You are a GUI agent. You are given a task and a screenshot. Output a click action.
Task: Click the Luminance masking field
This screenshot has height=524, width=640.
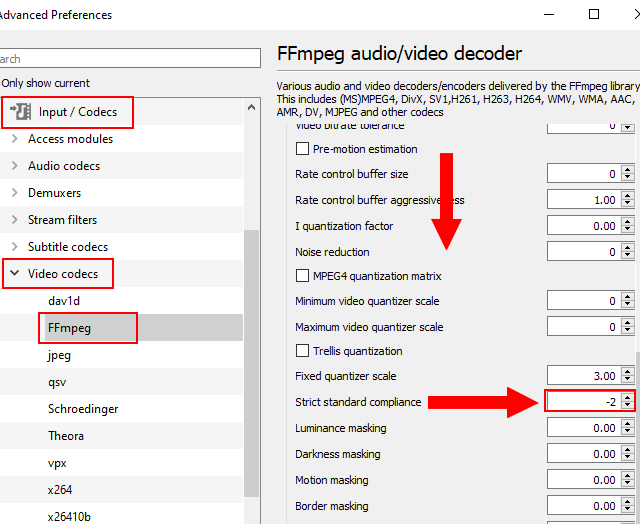point(584,428)
